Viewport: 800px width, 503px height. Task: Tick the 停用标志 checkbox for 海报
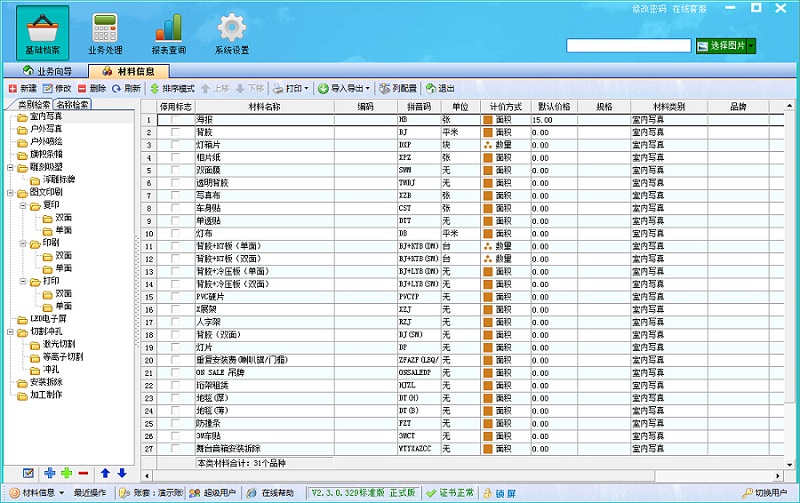[176, 120]
